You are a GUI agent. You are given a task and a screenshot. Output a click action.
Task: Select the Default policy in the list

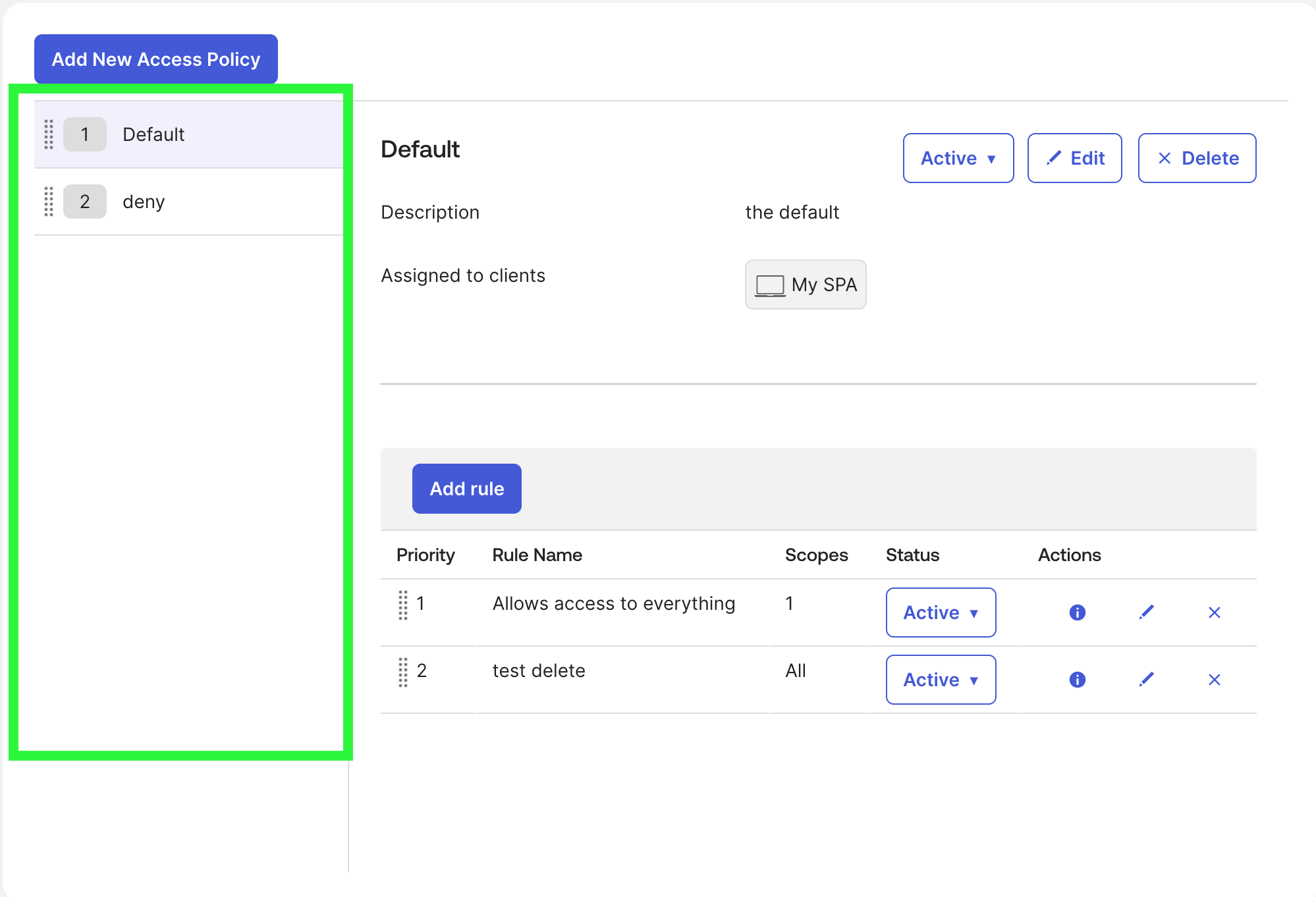(189, 134)
